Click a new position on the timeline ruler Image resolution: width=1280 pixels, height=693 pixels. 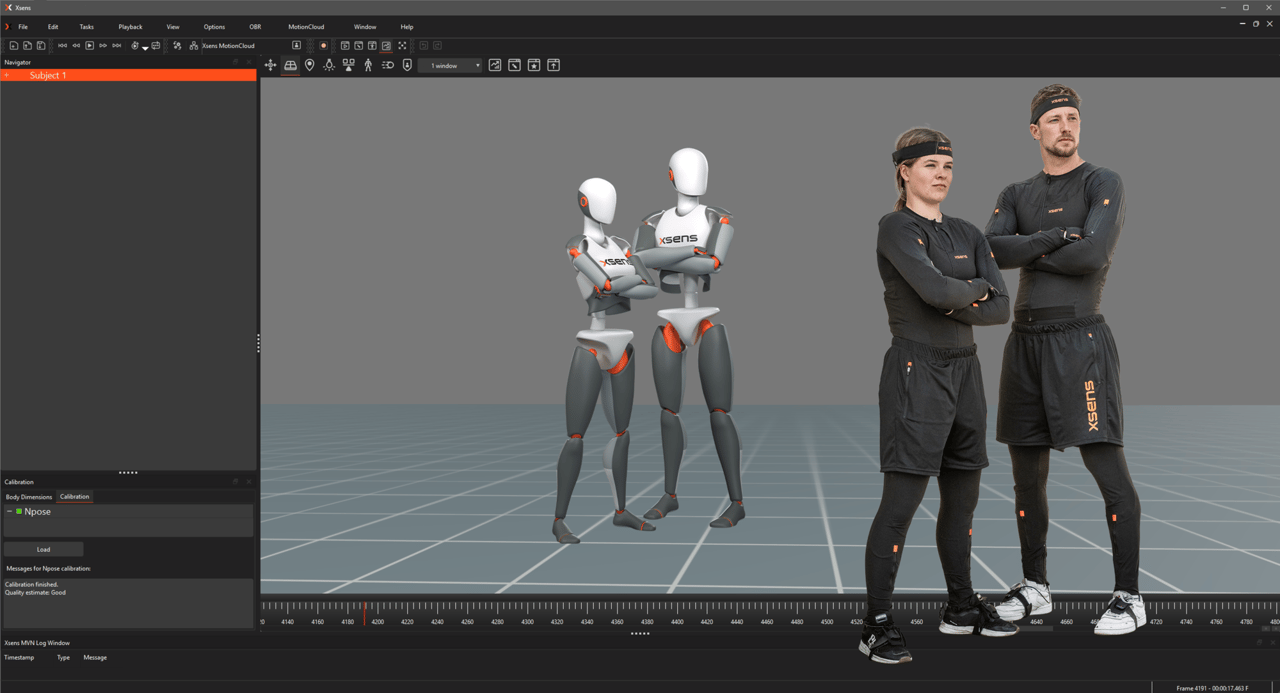600,608
